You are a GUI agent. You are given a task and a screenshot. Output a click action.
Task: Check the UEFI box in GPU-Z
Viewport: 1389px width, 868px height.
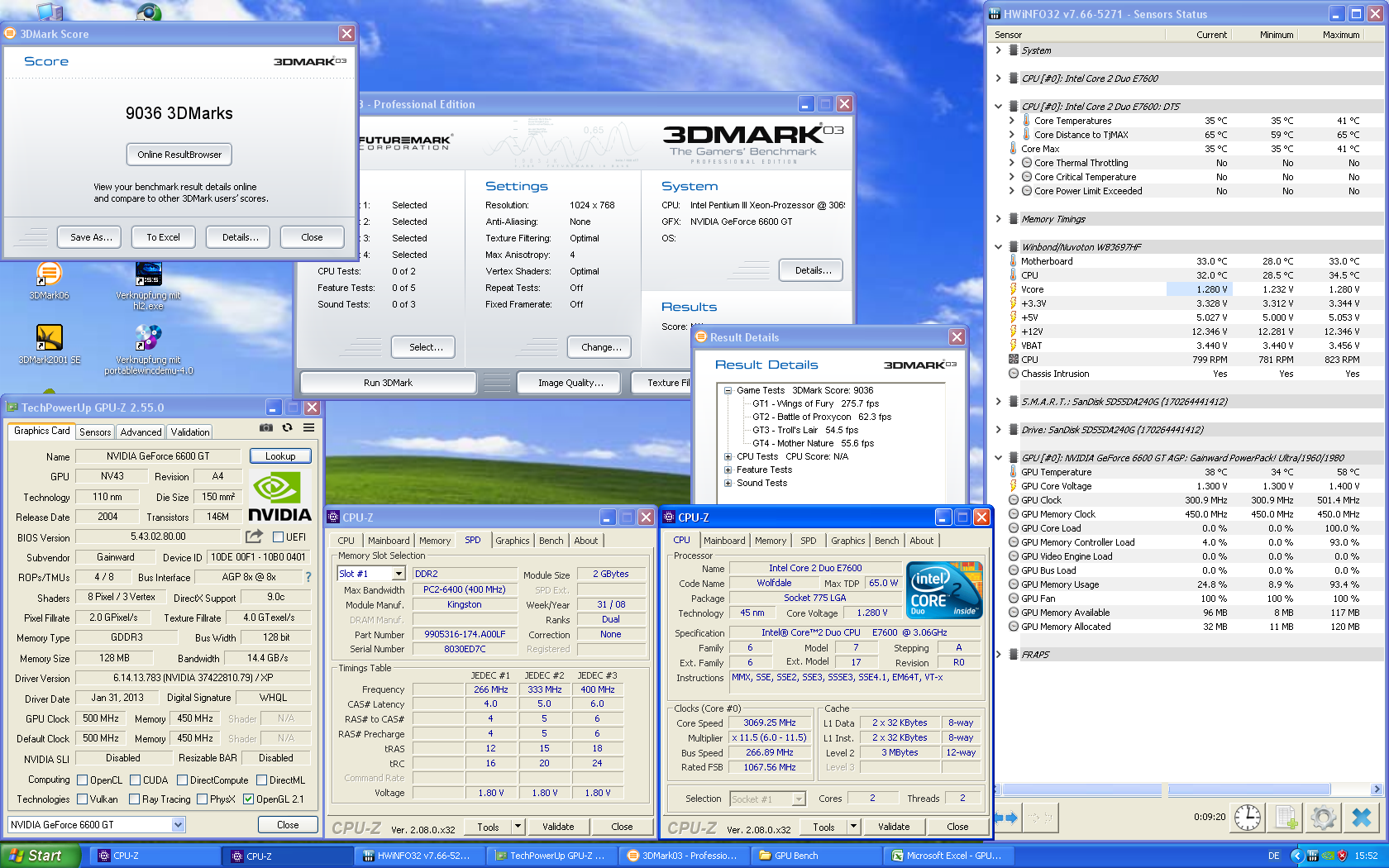(278, 537)
